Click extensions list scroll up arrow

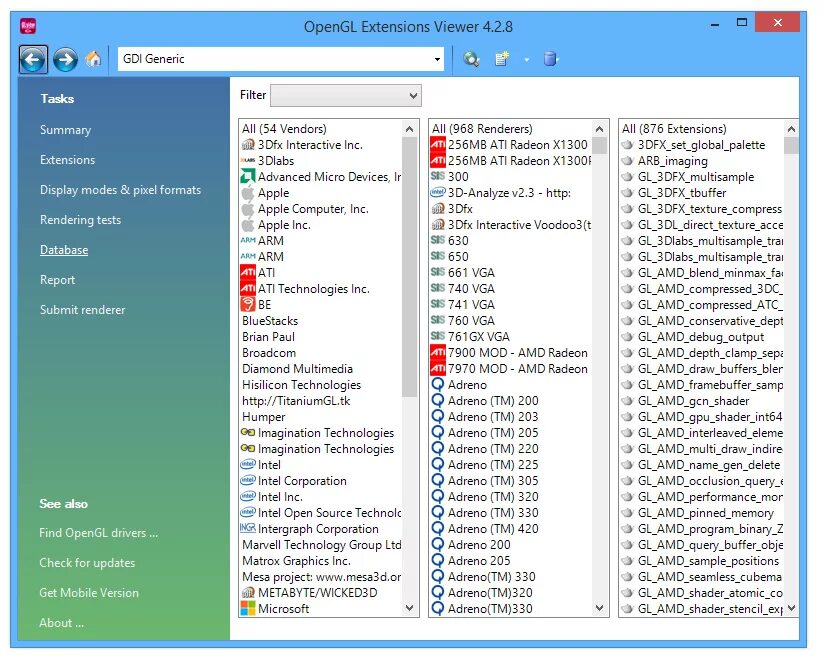(791, 129)
